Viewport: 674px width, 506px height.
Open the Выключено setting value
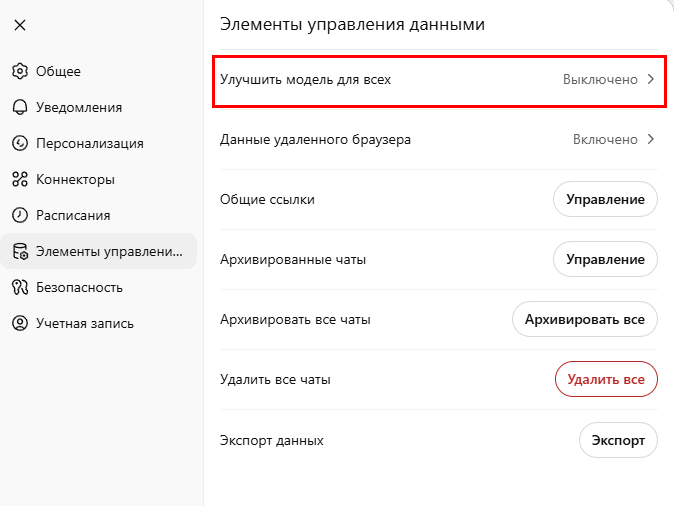point(600,79)
